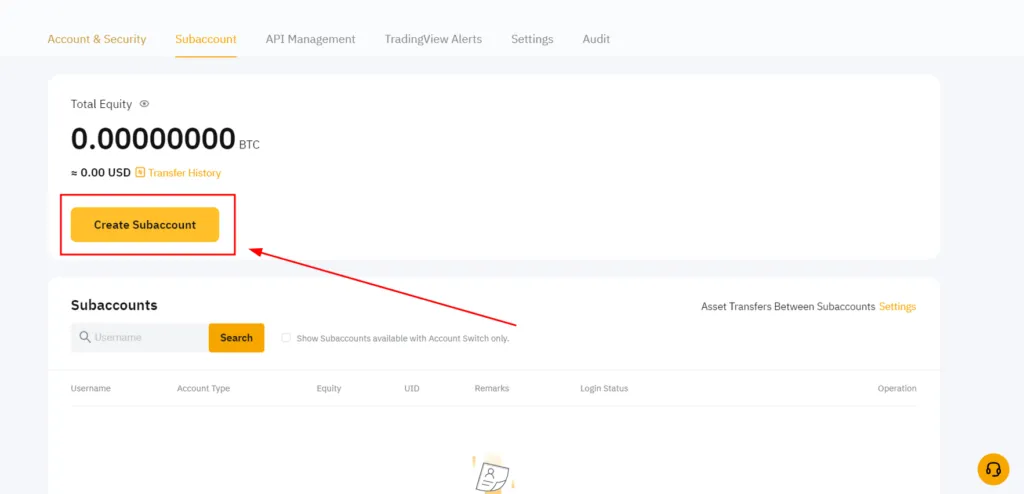1024x494 pixels.
Task: Click the Equity column header
Action: 329,388
